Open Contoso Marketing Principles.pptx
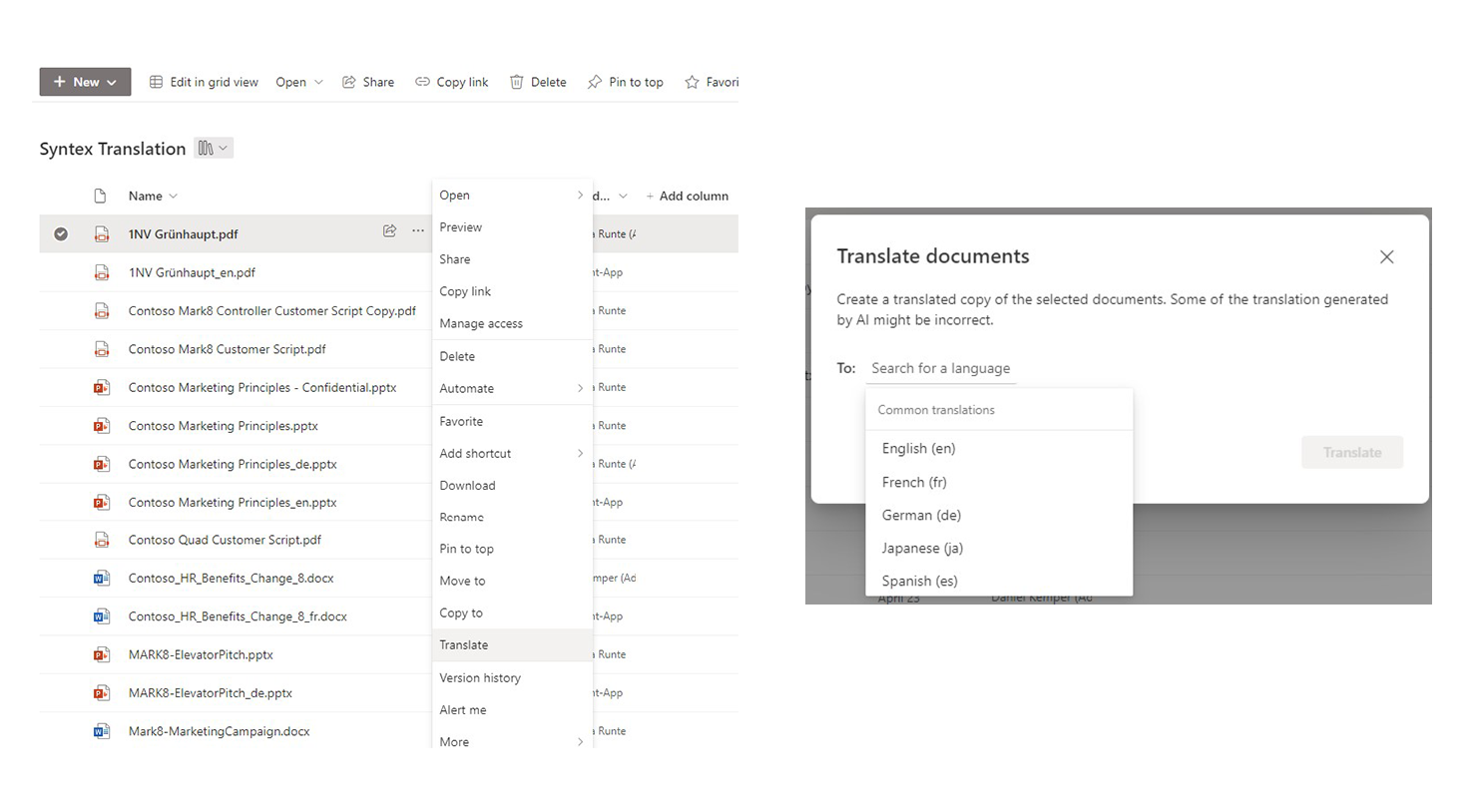Screen dimensions: 1477x812 pos(224,426)
